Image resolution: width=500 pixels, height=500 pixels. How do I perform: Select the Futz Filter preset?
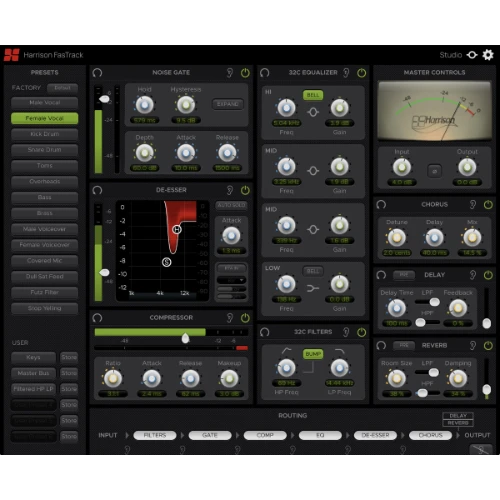tap(45, 293)
